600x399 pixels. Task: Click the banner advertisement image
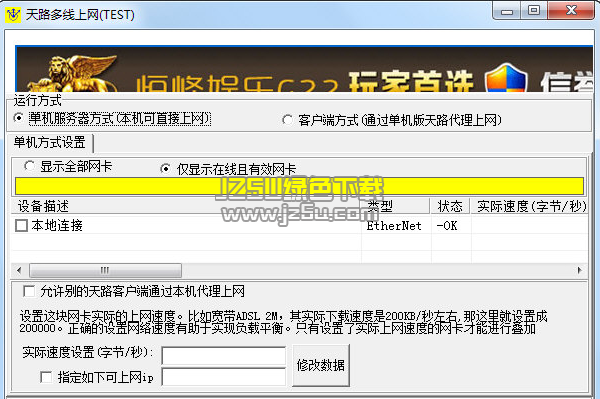pos(304,69)
